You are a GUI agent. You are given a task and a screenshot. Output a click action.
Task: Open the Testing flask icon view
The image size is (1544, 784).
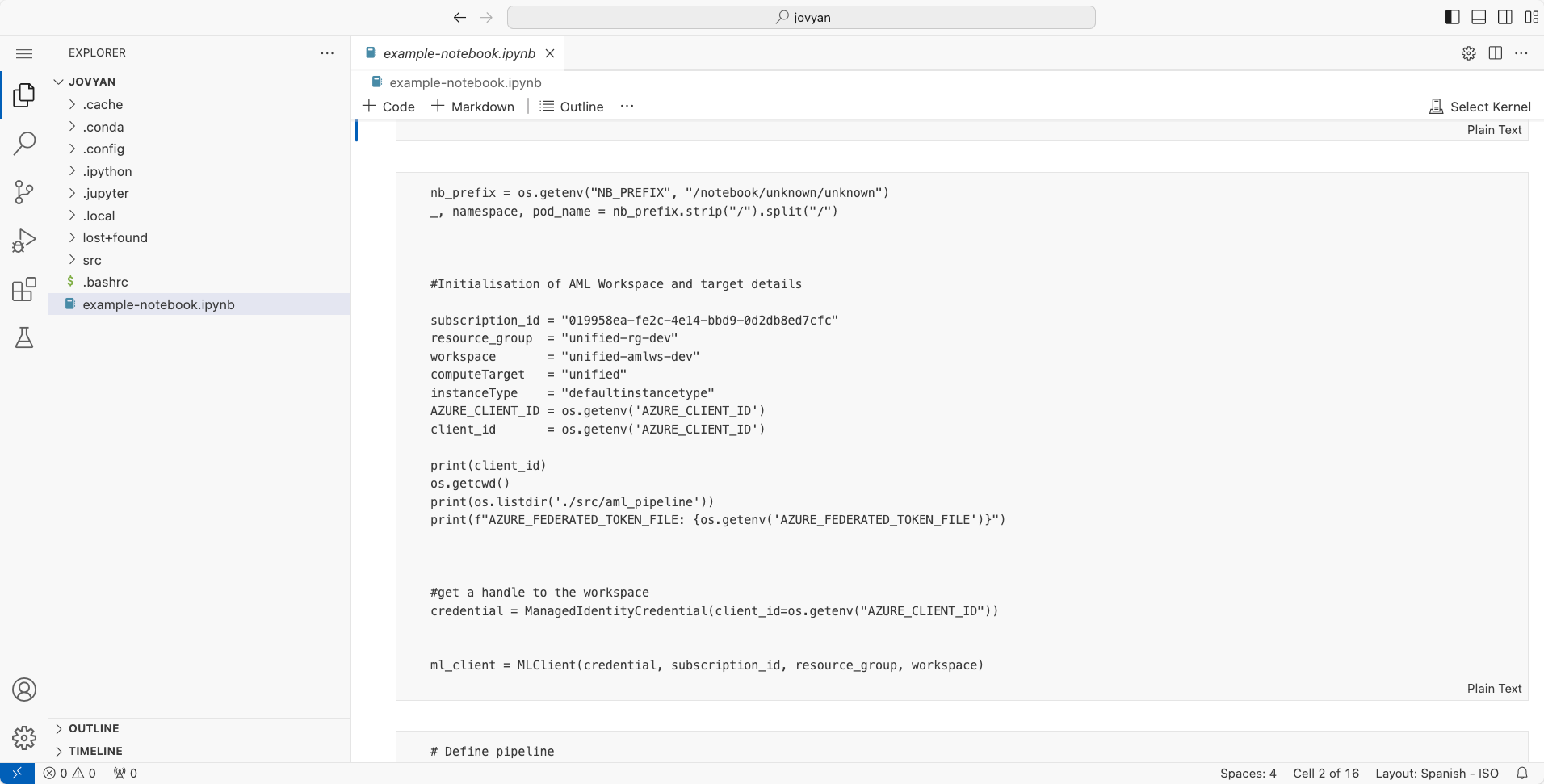[x=24, y=337]
